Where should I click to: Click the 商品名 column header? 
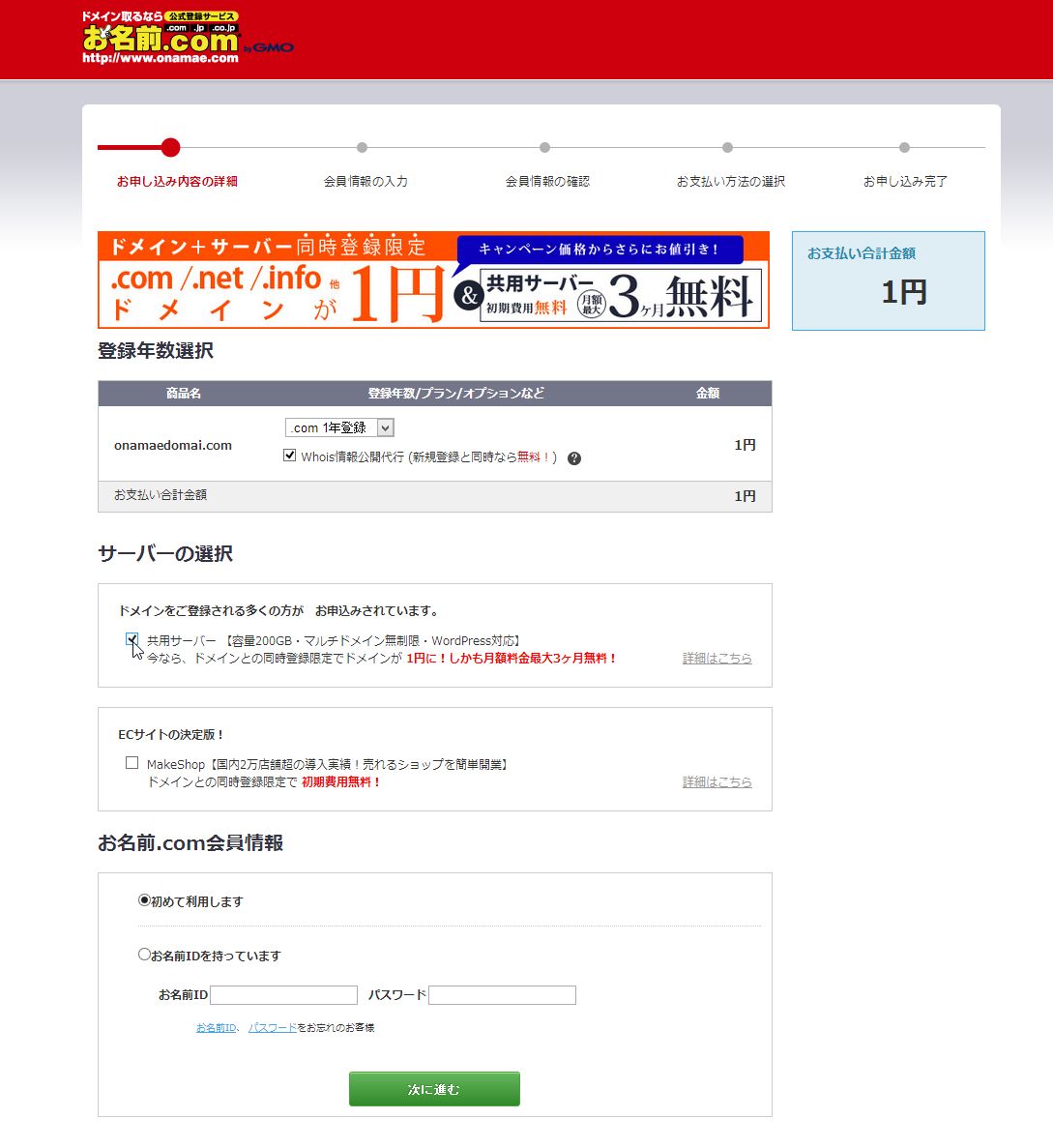[x=184, y=394]
